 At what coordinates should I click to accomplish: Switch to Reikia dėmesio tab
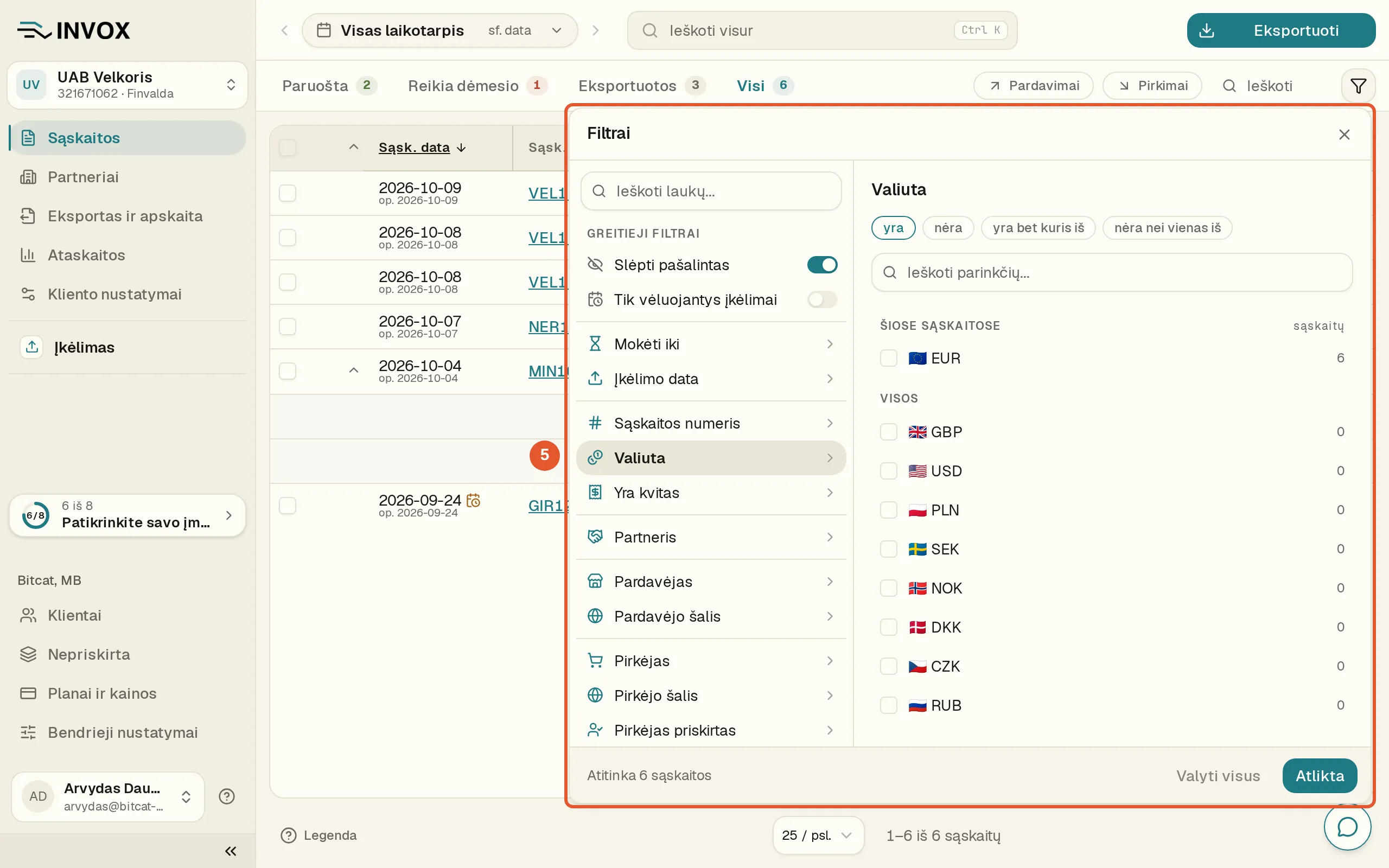(x=477, y=86)
